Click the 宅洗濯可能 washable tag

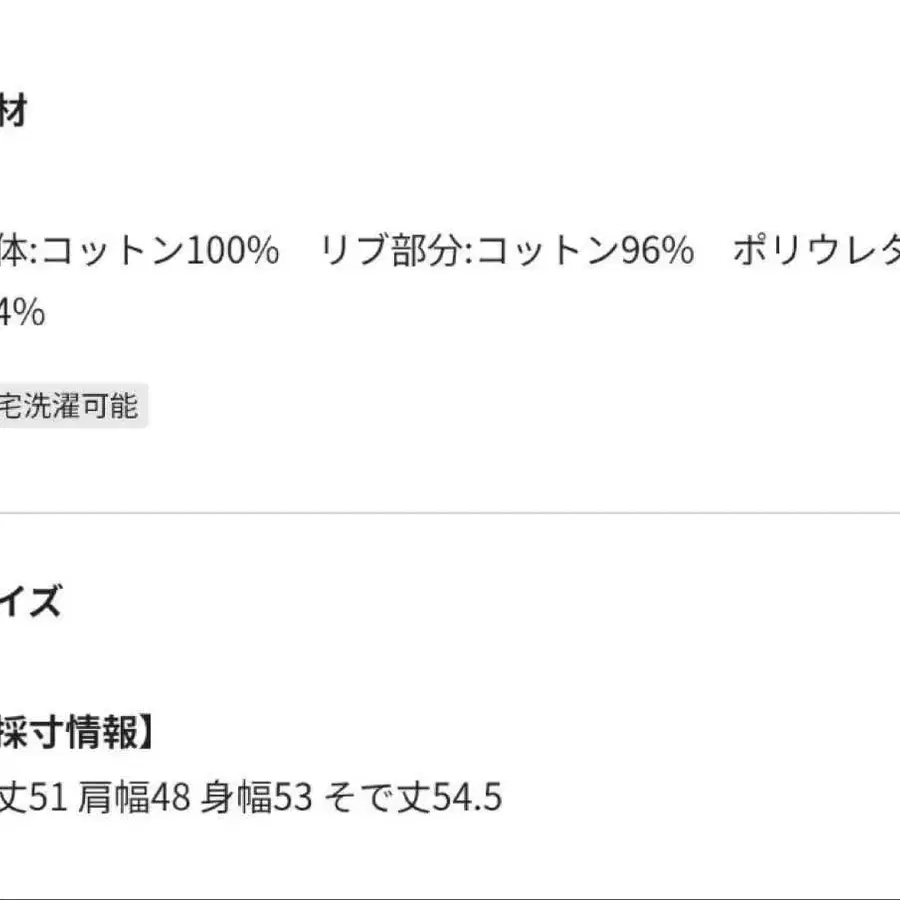tap(70, 407)
